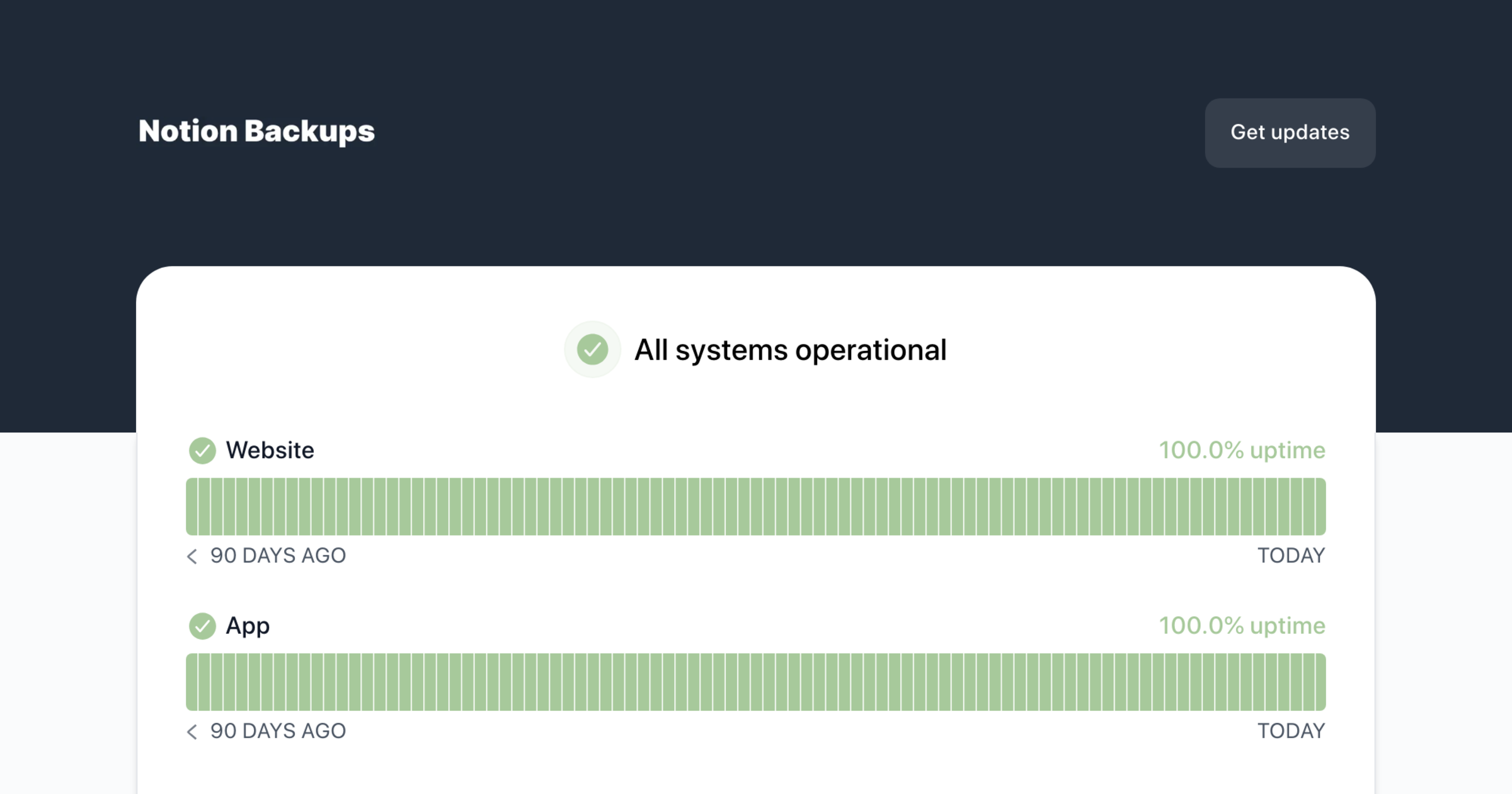Click the All systems operational checkmark icon

pos(592,350)
